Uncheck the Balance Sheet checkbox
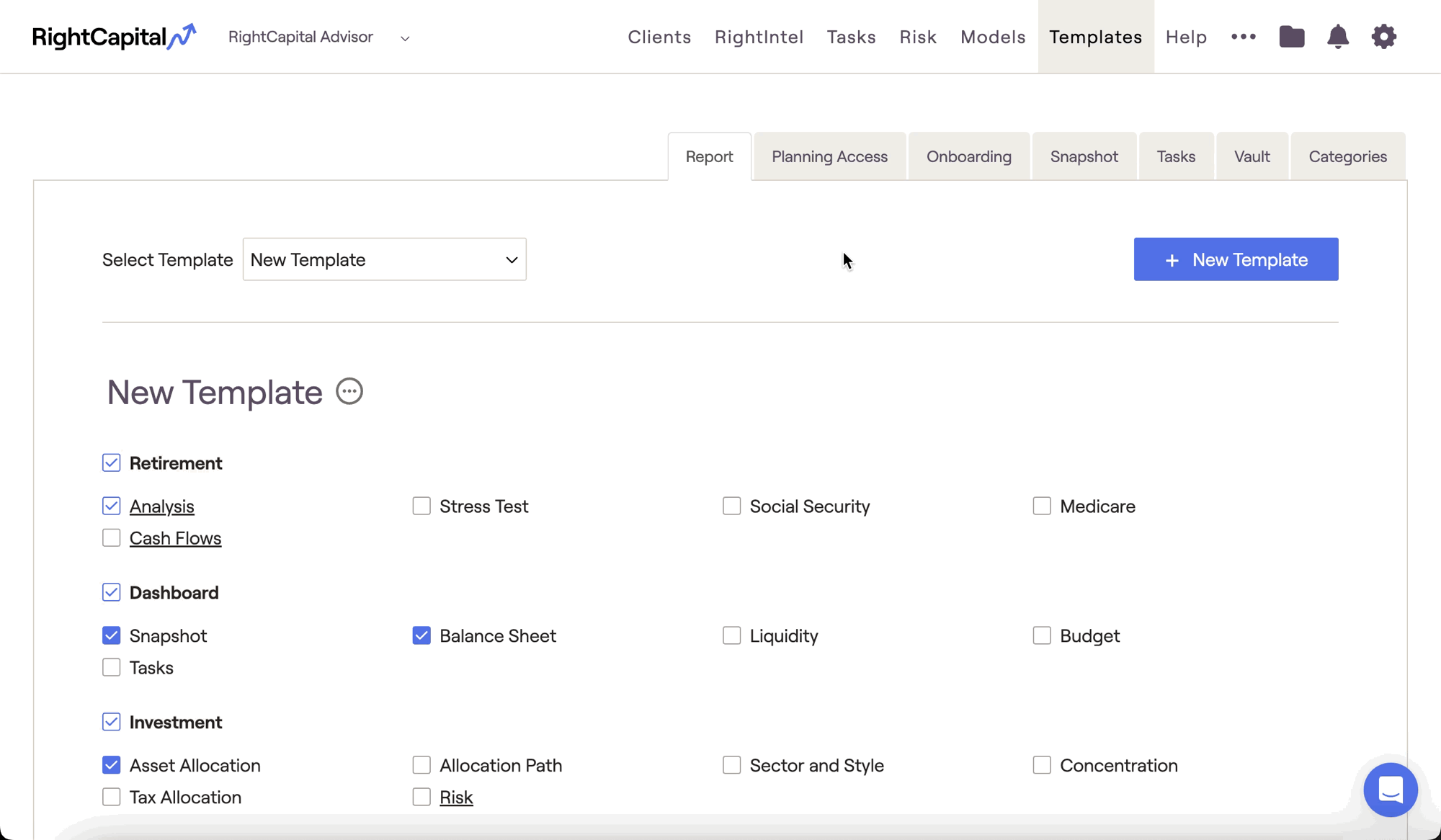 click(421, 635)
